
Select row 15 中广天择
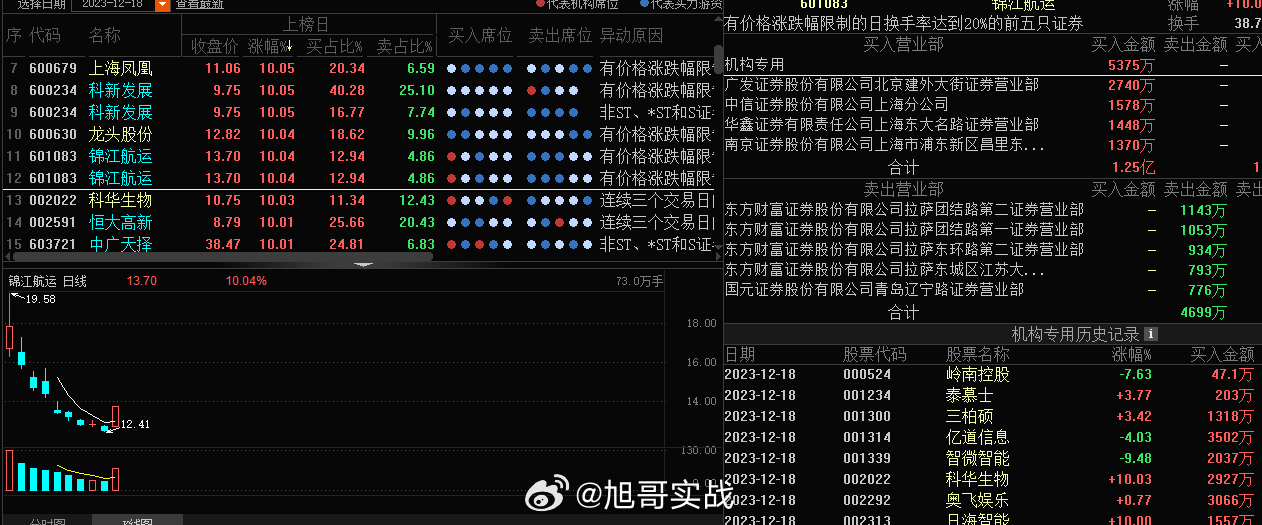tap(359, 244)
